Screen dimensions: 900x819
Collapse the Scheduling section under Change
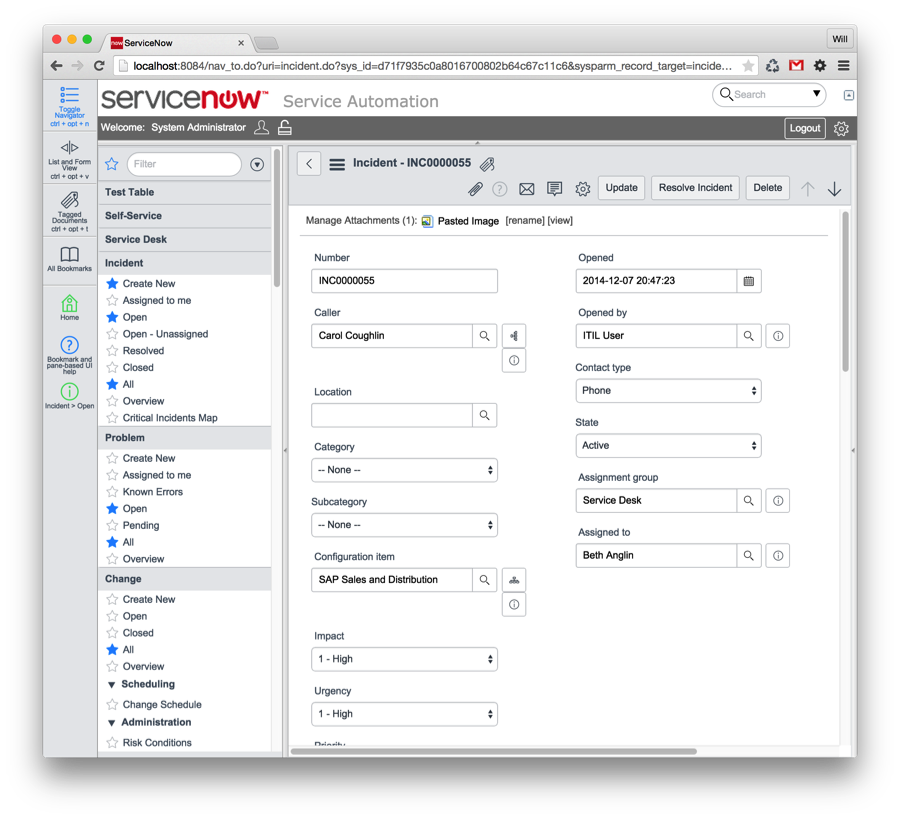coord(110,684)
